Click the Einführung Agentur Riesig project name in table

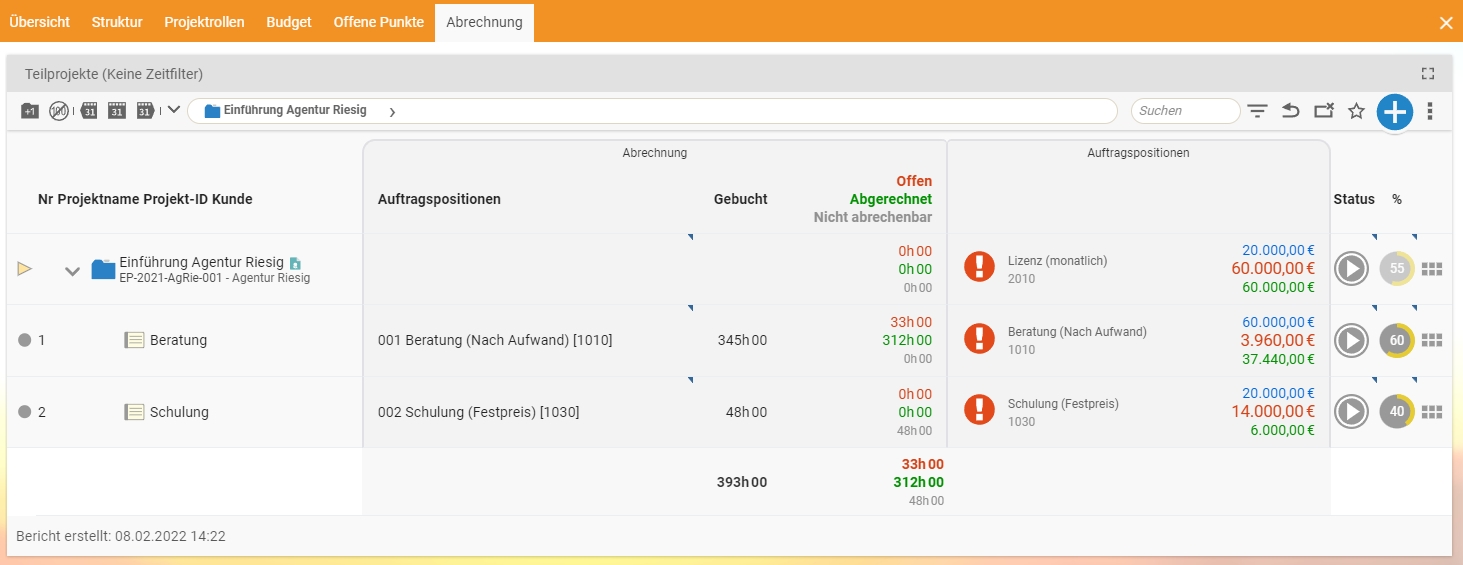click(201, 262)
